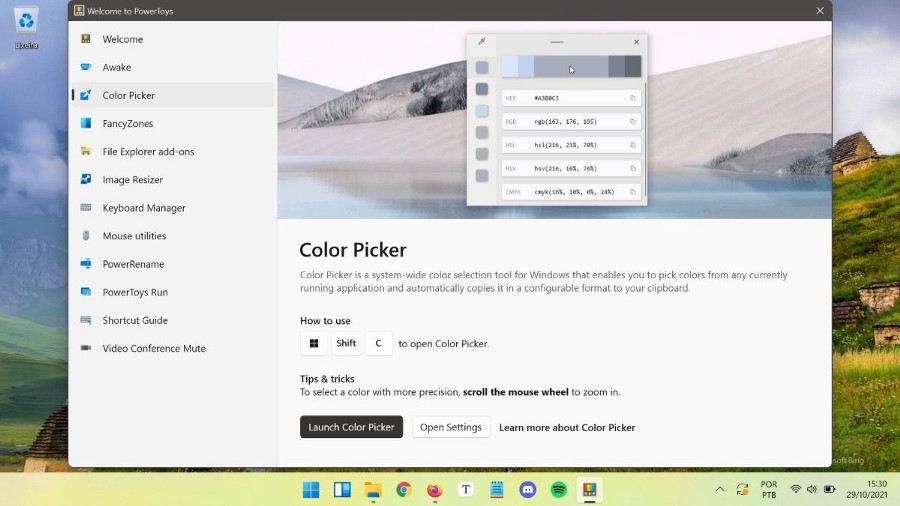Open Widgets from the taskbar
The height and width of the screenshot is (506, 900).
[342, 489]
